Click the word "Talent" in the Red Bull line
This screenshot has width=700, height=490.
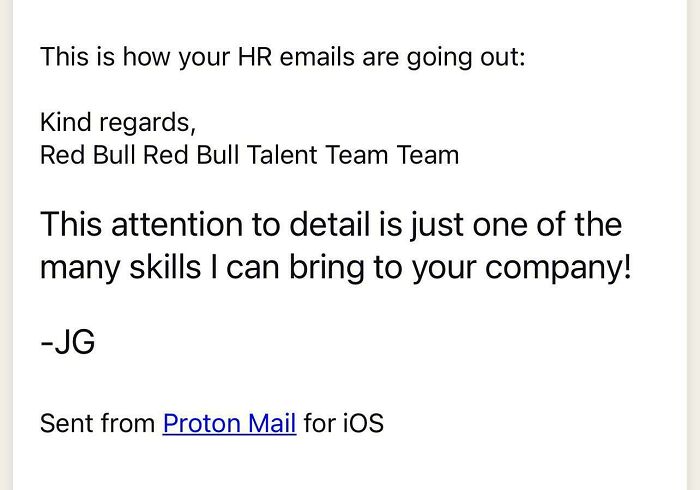click(282, 155)
